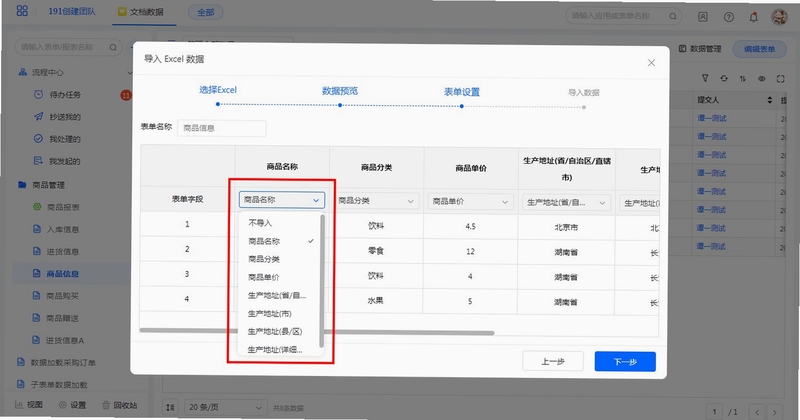800x420 pixels.
Task: Click the sort arrows icon in table toolbar
Action: click(742, 79)
